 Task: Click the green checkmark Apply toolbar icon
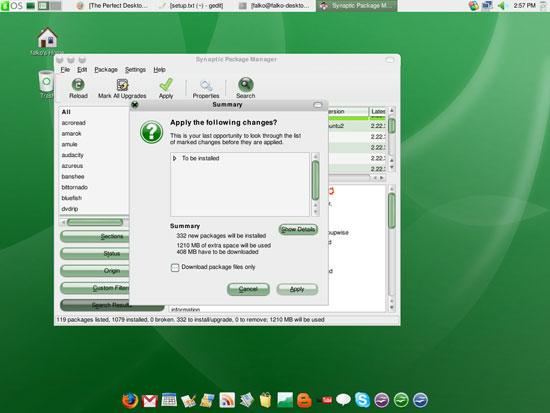point(166,85)
